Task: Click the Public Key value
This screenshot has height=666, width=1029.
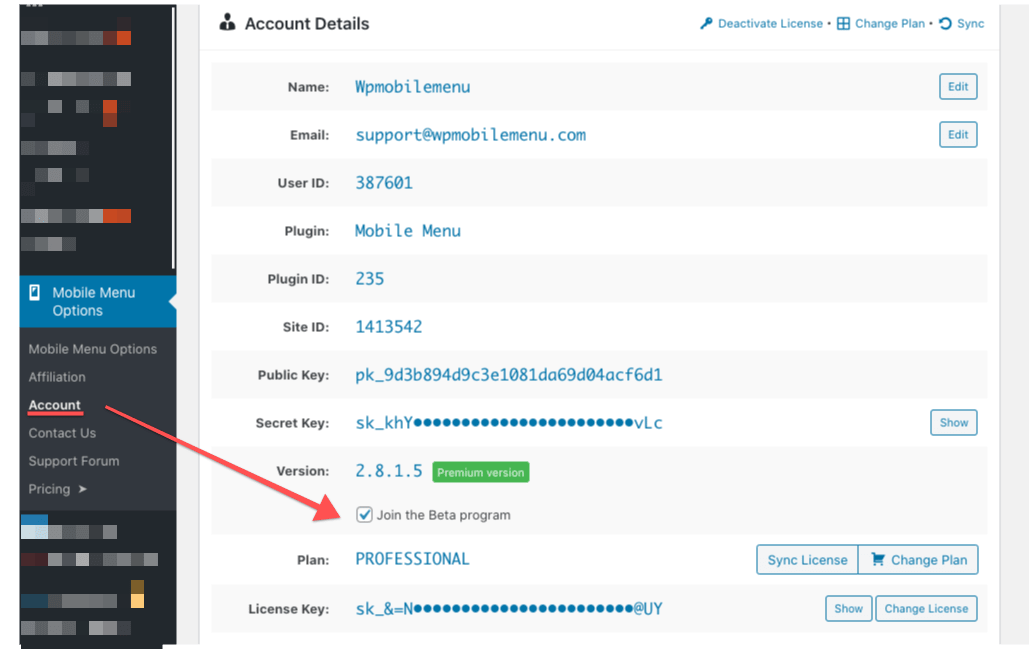Action: coord(509,375)
